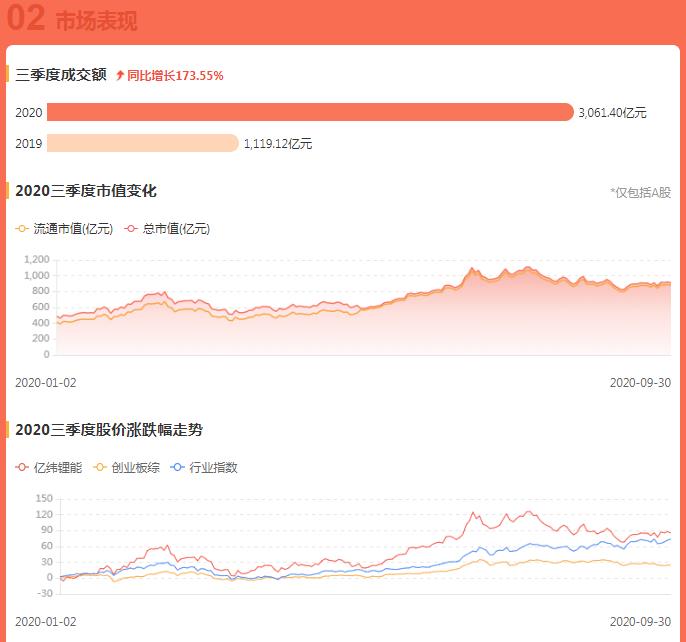Click the 流通市值 legend circle marker

(x=23, y=229)
